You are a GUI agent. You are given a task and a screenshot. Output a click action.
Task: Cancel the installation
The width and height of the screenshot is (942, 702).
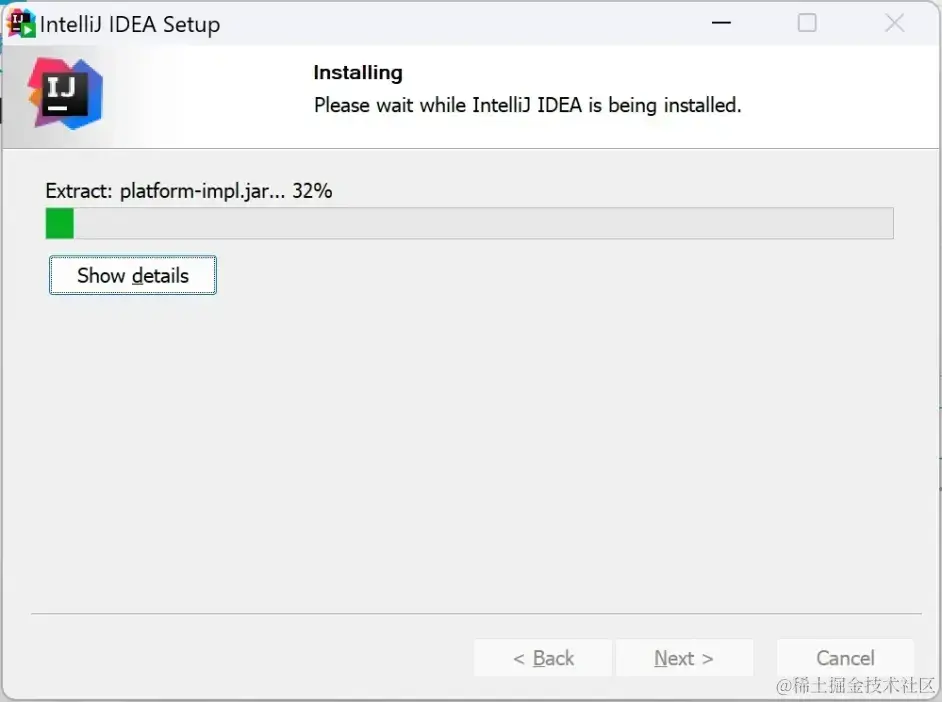pos(845,658)
